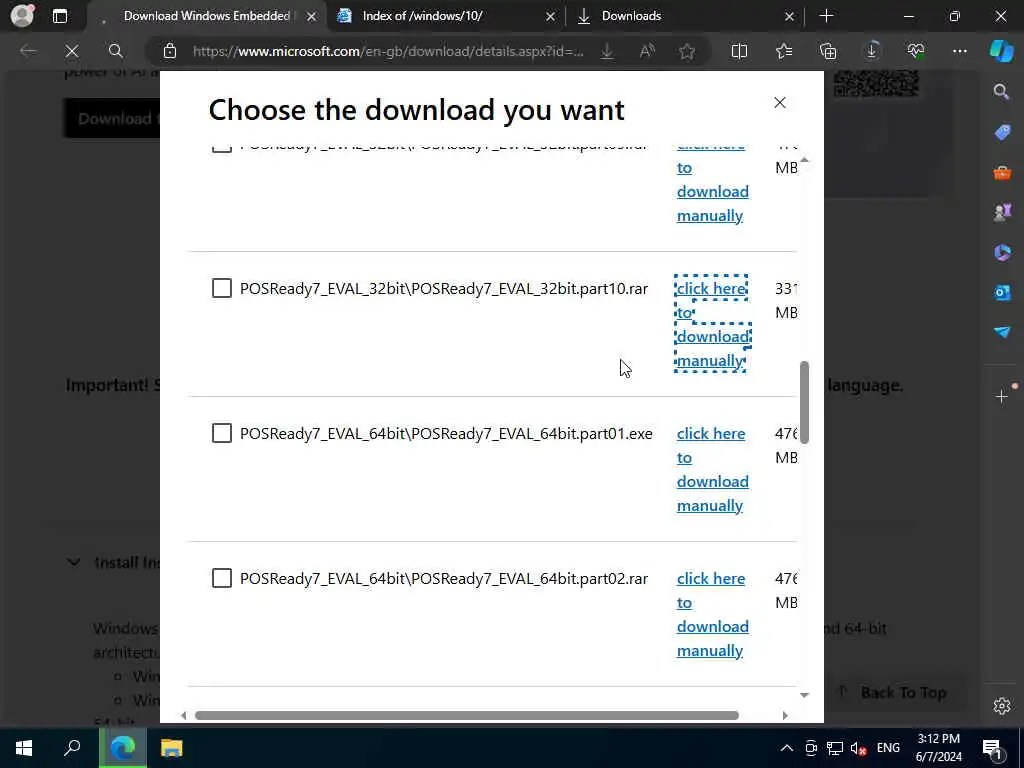Open a new tab with plus button
The width and height of the screenshot is (1024, 768).
point(826,16)
